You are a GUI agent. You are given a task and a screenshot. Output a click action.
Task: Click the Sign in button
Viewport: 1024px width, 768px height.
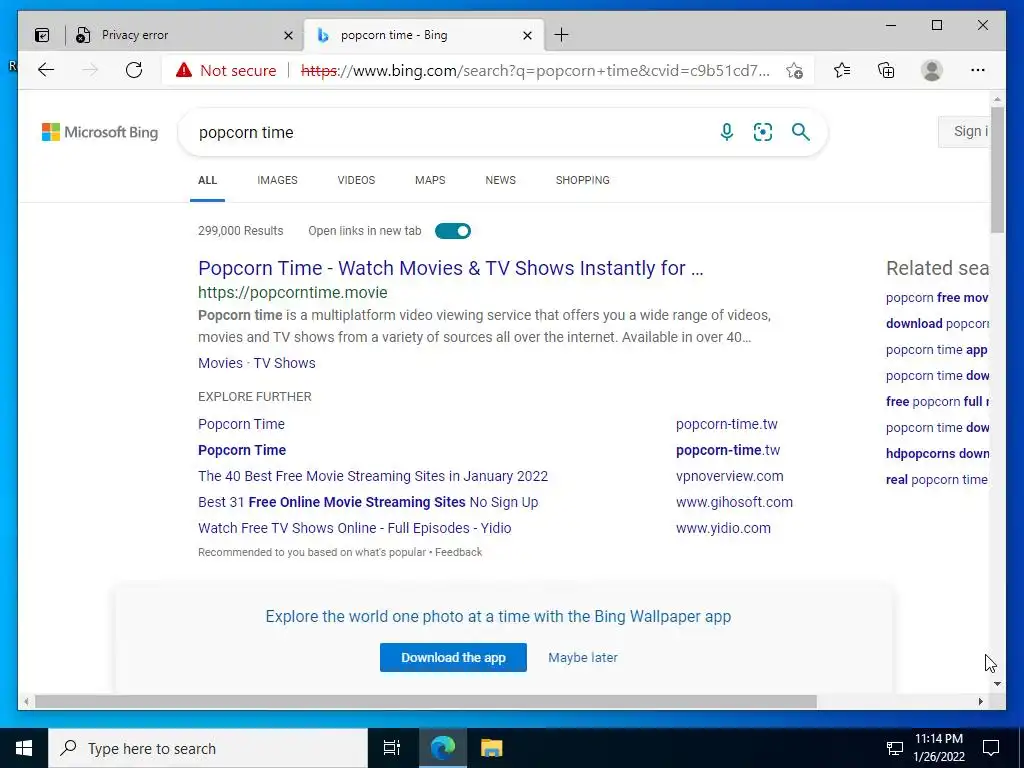click(964, 132)
